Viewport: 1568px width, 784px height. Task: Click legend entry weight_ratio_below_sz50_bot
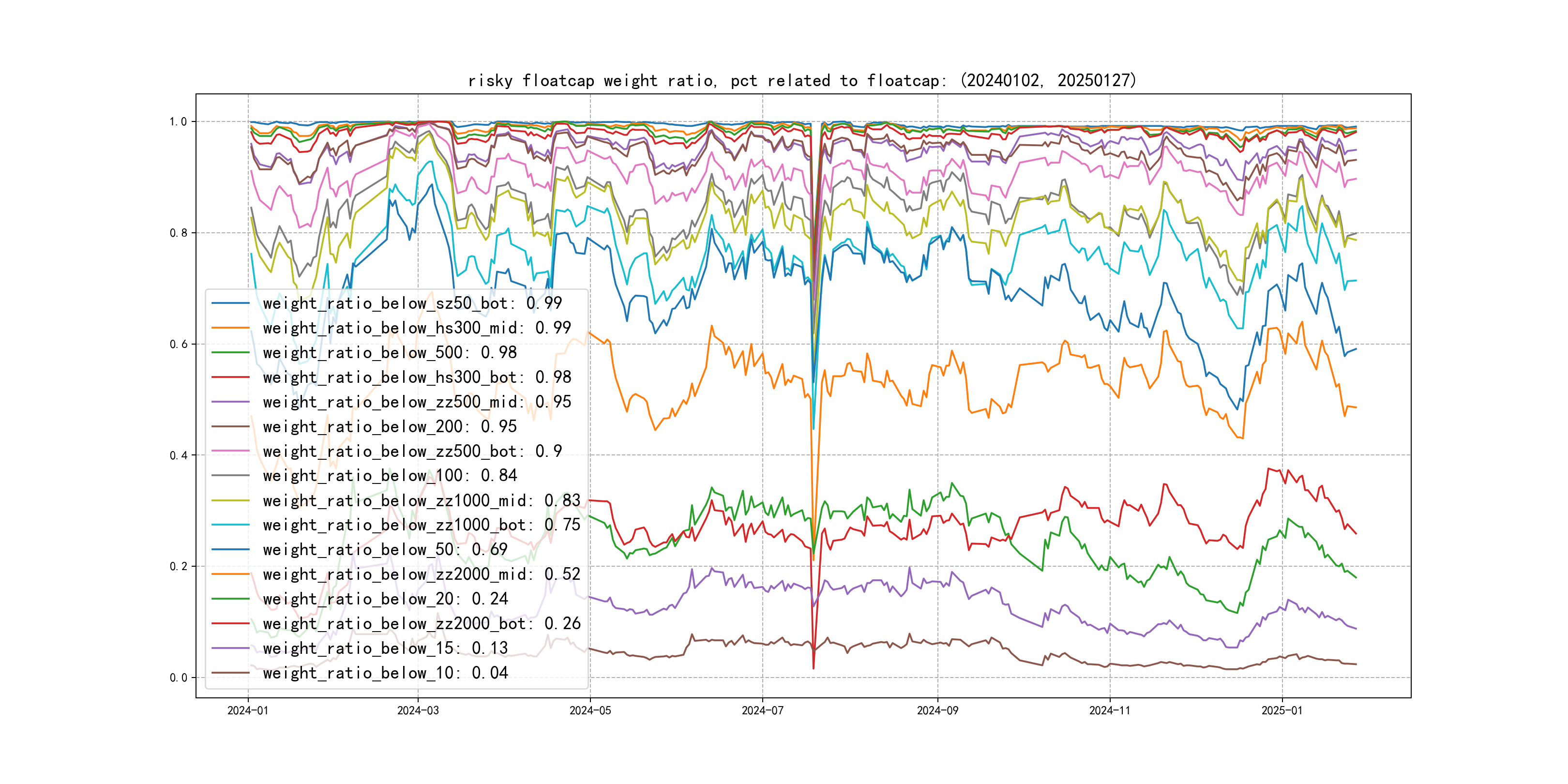point(412,303)
